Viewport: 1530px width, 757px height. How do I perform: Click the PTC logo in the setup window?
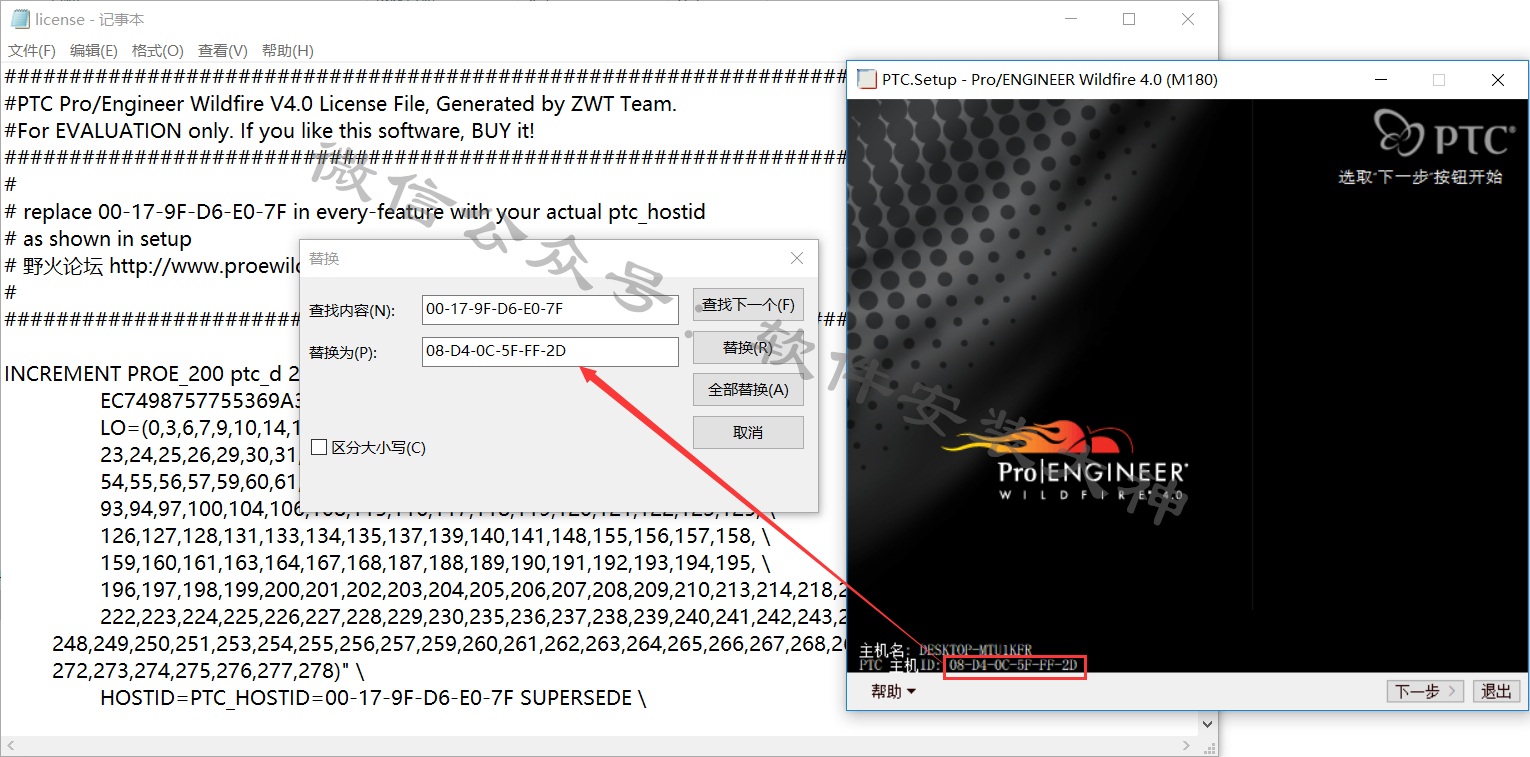1445,133
